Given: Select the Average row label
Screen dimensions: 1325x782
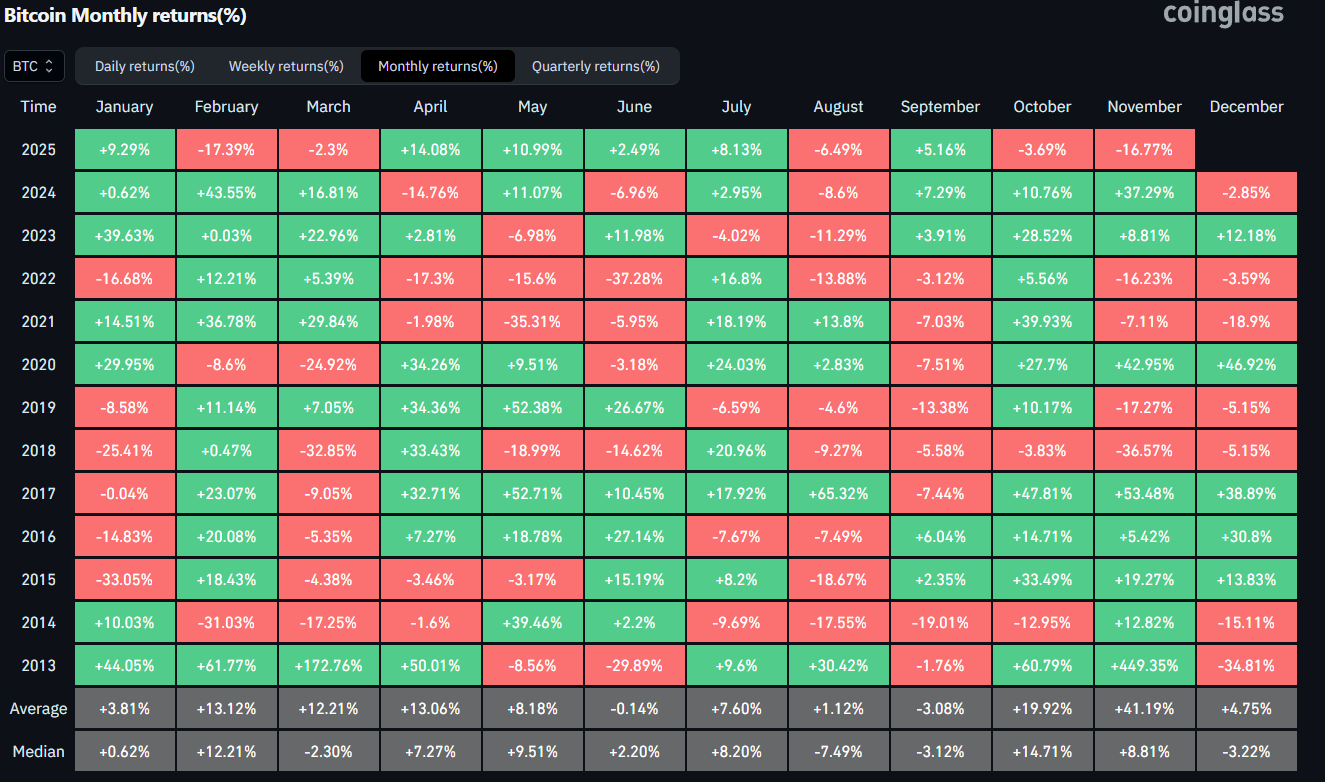Looking at the screenshot, I should 38,708.
